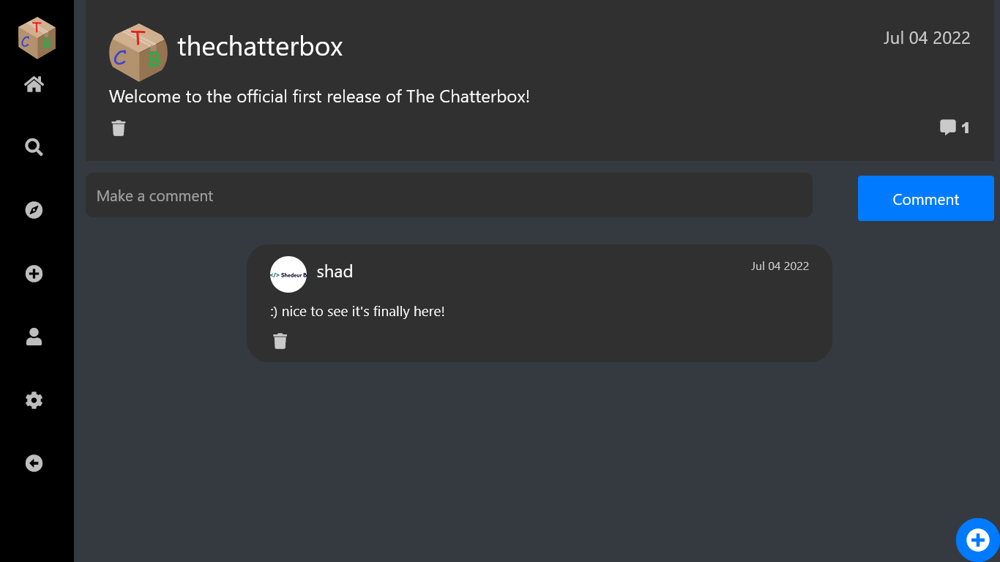Open the search magnifier icon
This screenshot has height=562, width=1000.
34,147
